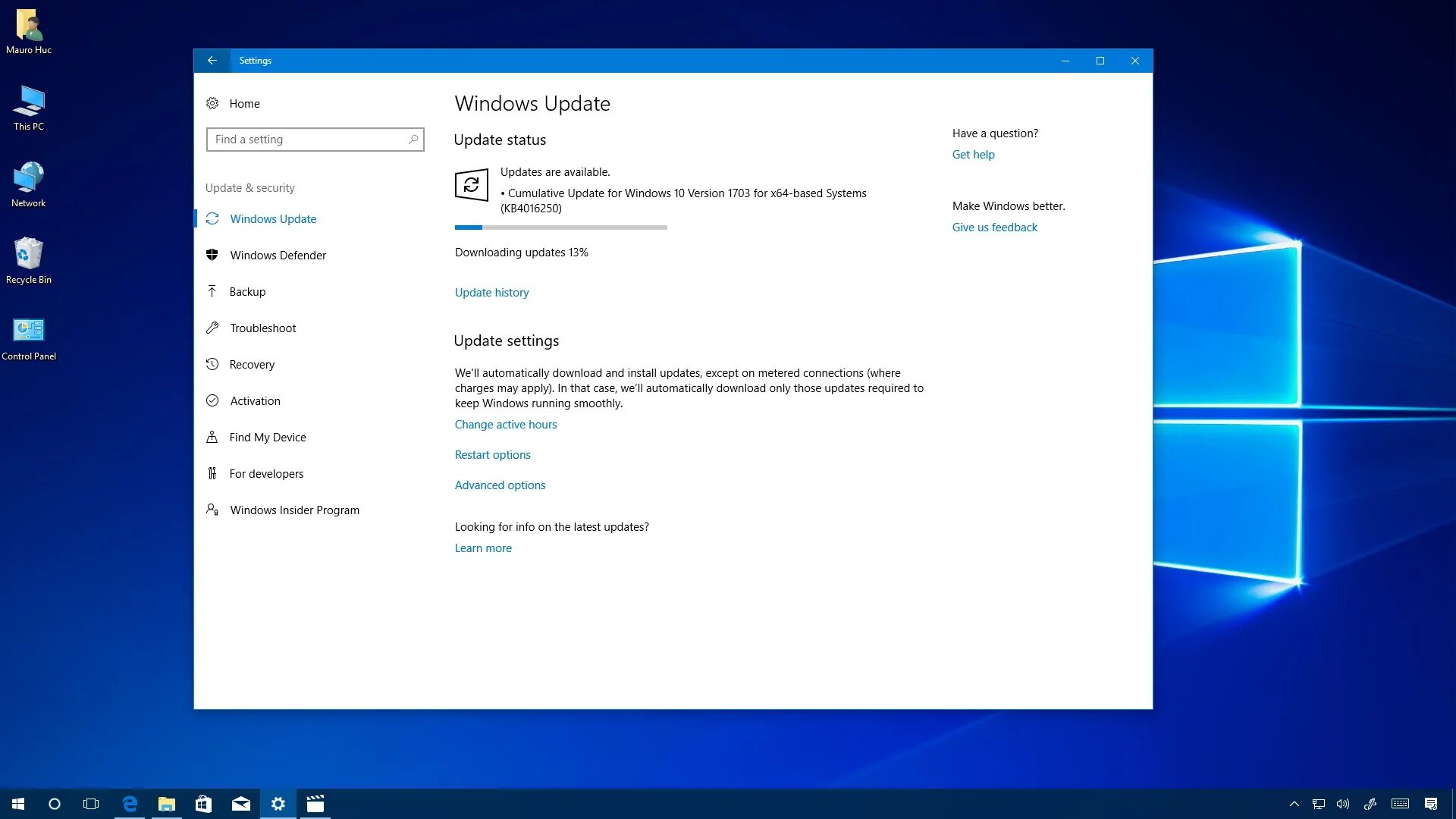Open For developers settings
Viewport: 1456px width, 819px height.
pyautogui.click(x=266, y=473)
